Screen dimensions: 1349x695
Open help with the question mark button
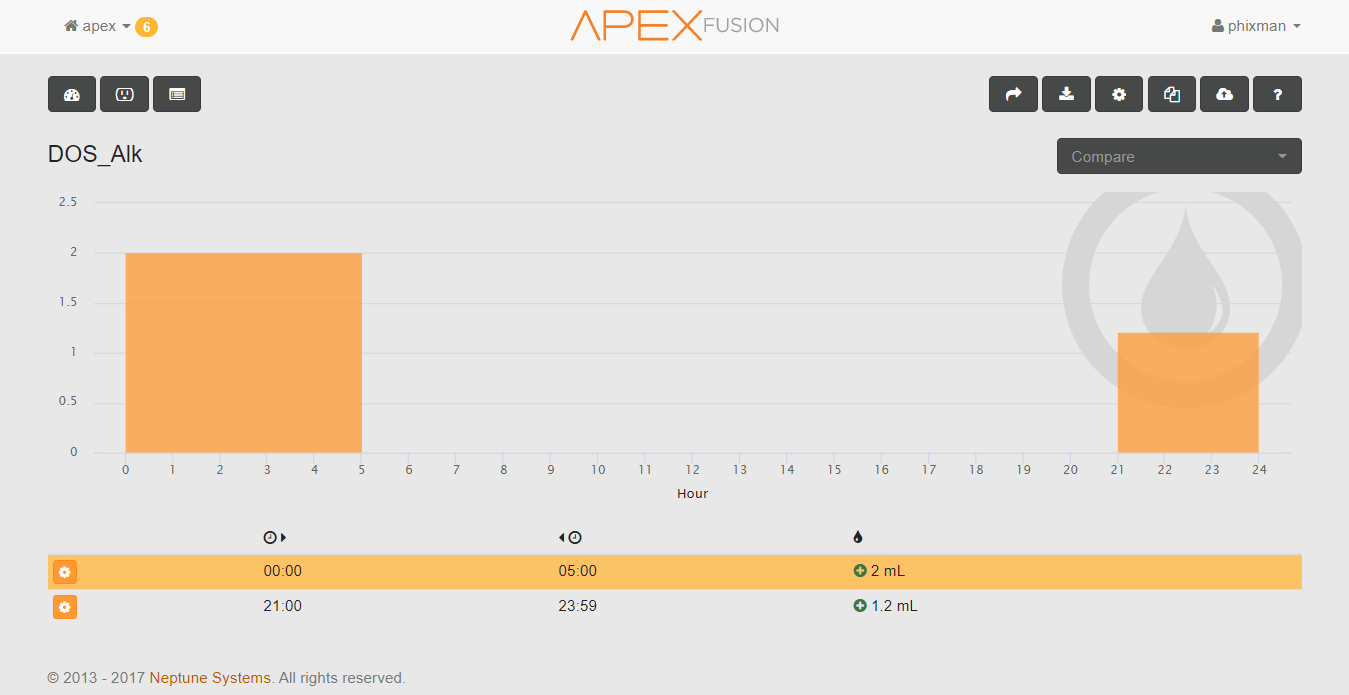(x=1277, y=94)
